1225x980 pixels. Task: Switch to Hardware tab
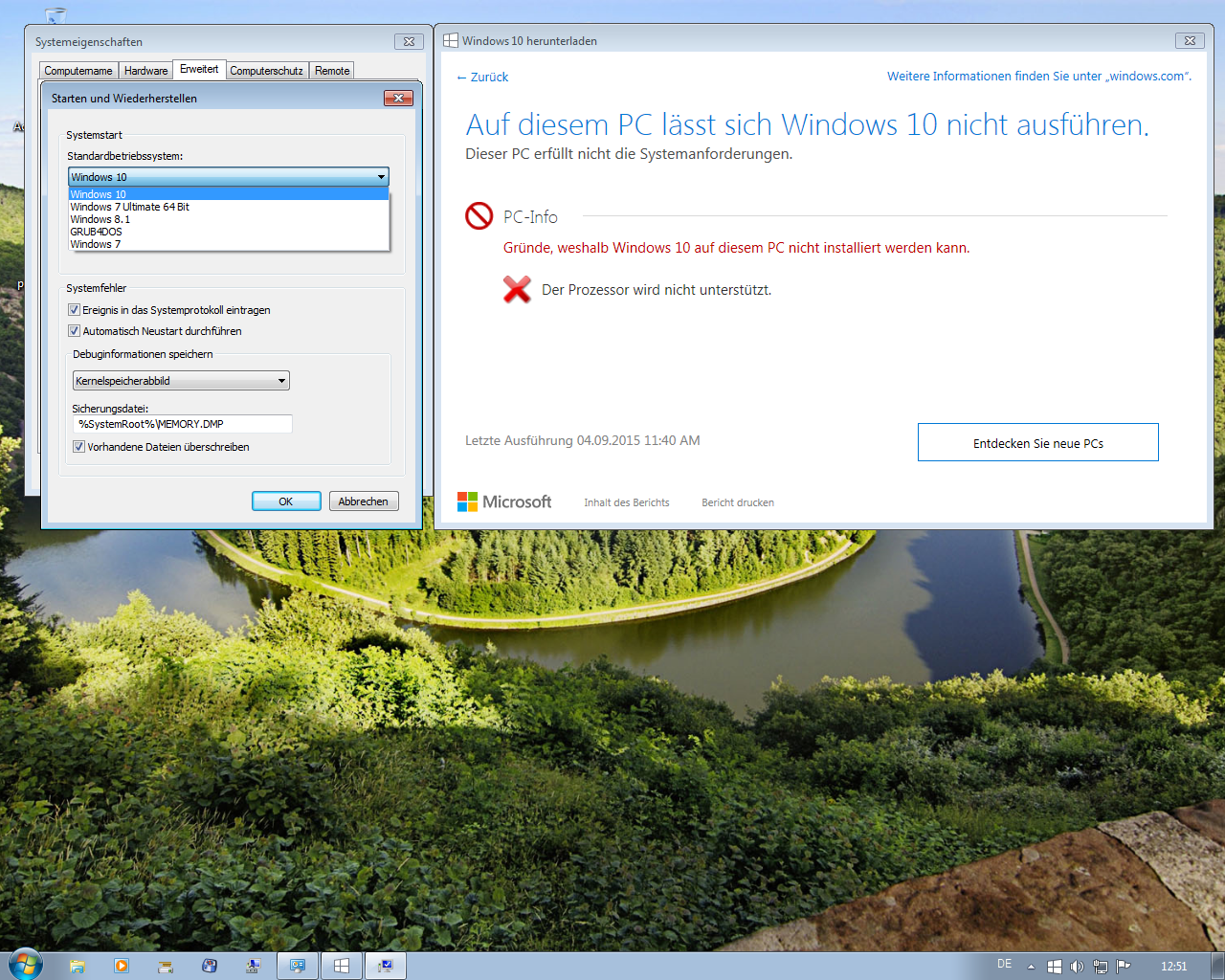(145, 71)
